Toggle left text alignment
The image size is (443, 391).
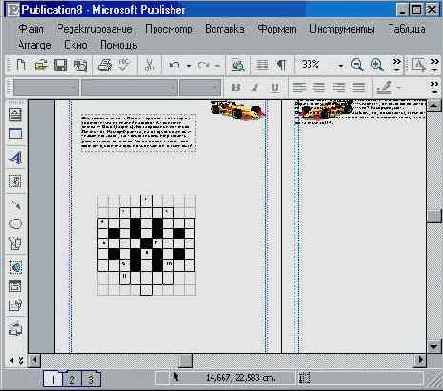coord(299,87)
